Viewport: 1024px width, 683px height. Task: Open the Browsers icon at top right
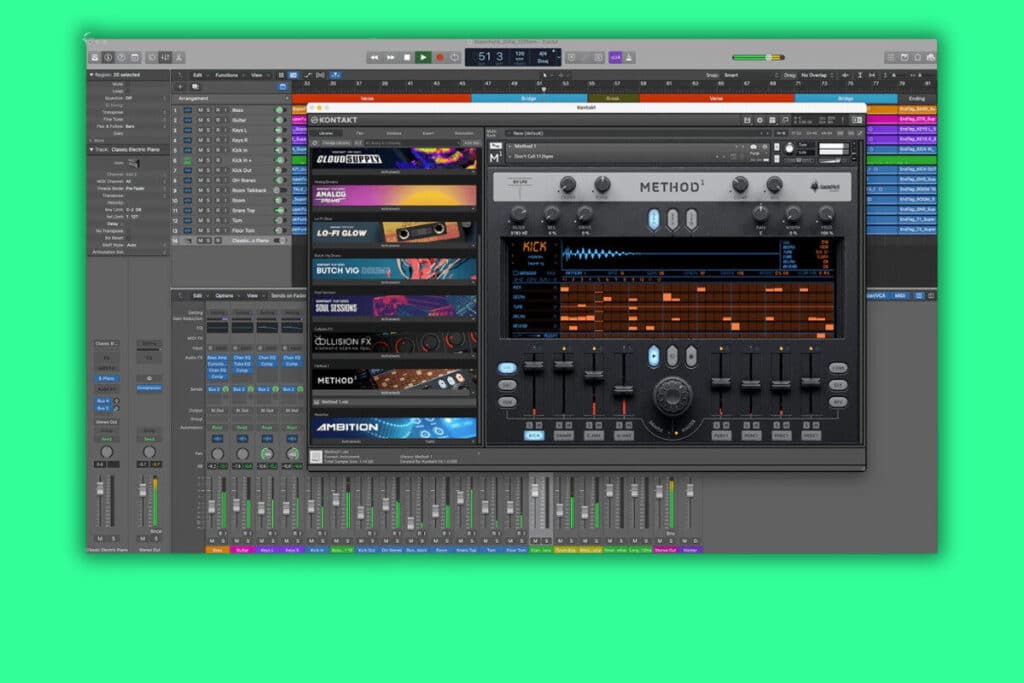pyautogui.click(x=930, y=57)
